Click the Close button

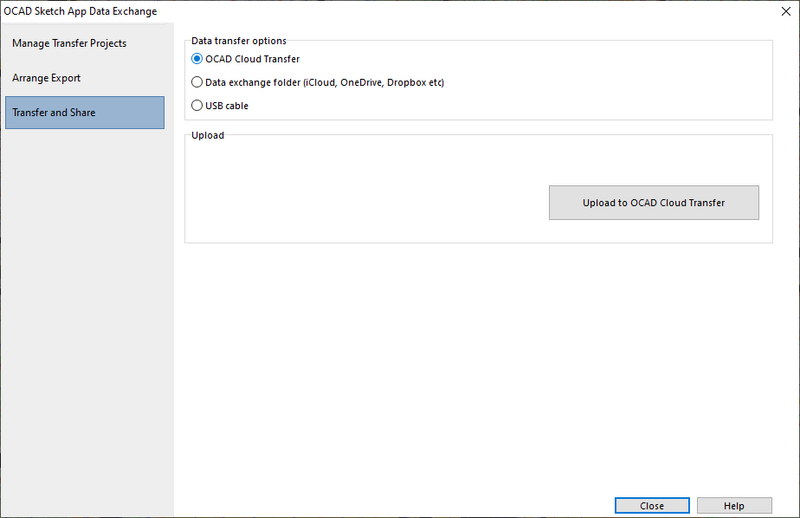[x=652, y=506]
